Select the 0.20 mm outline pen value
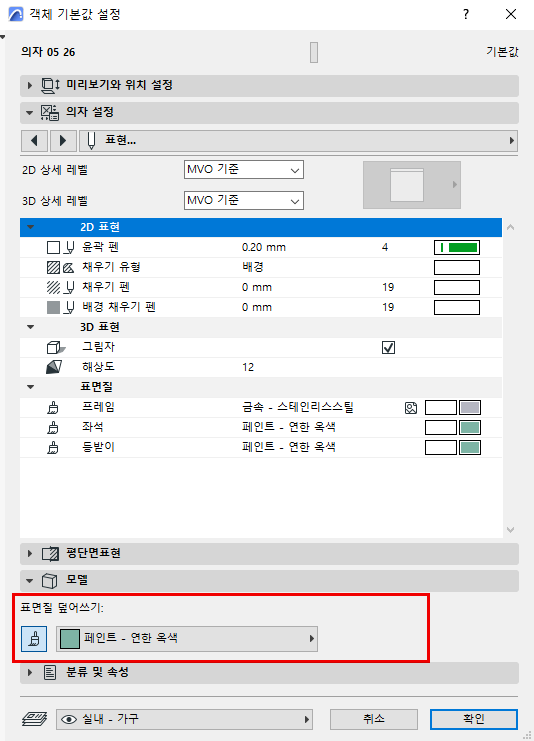 pos(264,247)
